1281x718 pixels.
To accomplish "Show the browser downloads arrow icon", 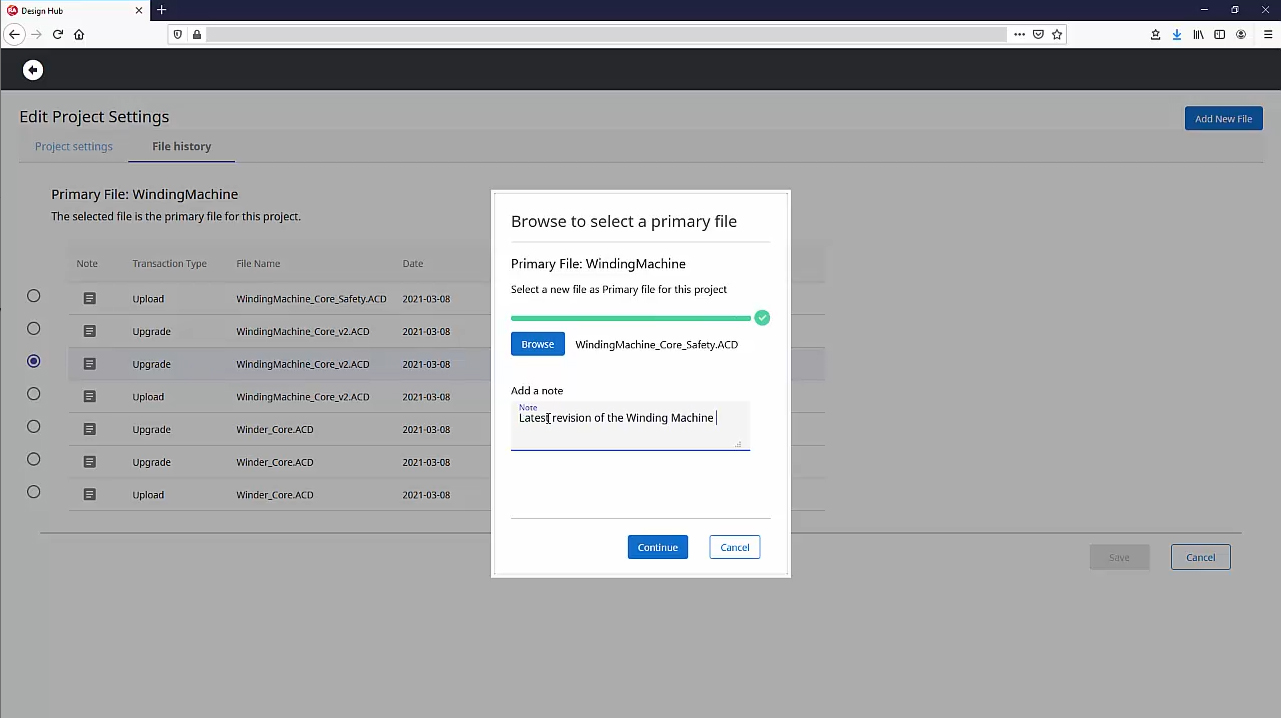I will pyautogui.click(x=1176, y=34).
